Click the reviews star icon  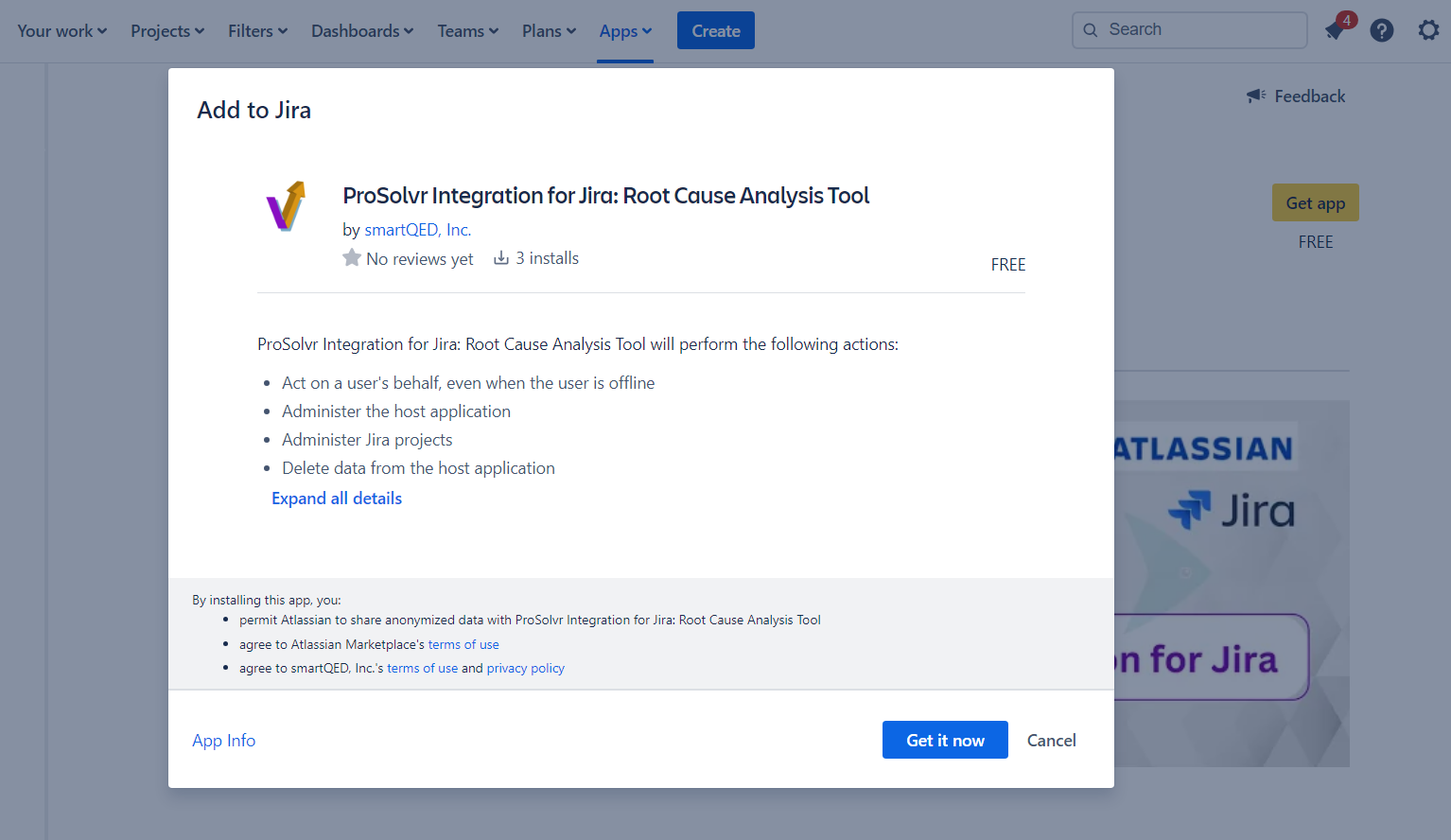[x=352, y=257]
